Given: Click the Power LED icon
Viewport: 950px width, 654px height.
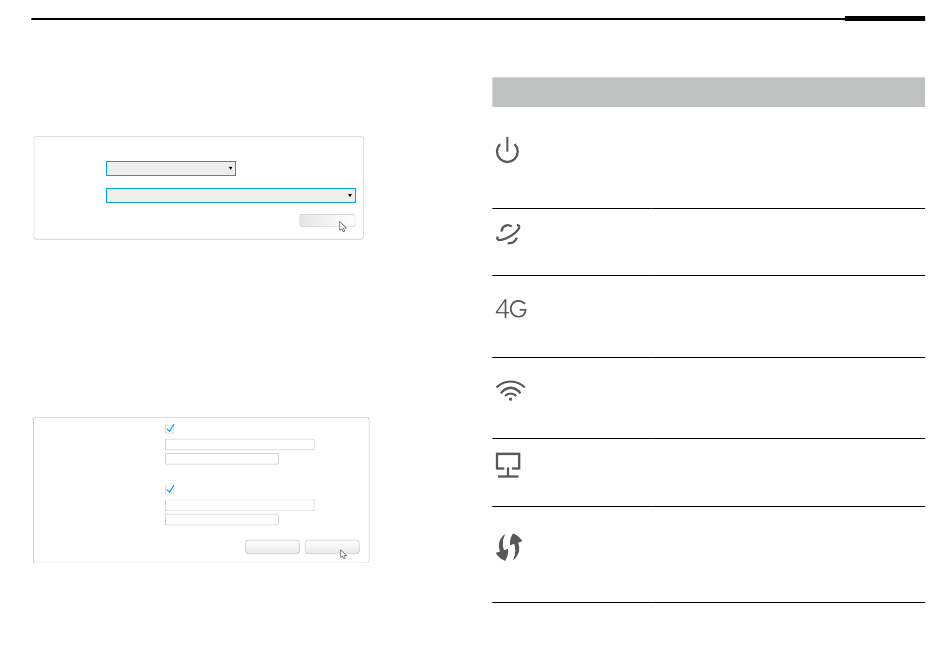Looking at the screenshot, I should pyautogui.click(x=508, y=151).
